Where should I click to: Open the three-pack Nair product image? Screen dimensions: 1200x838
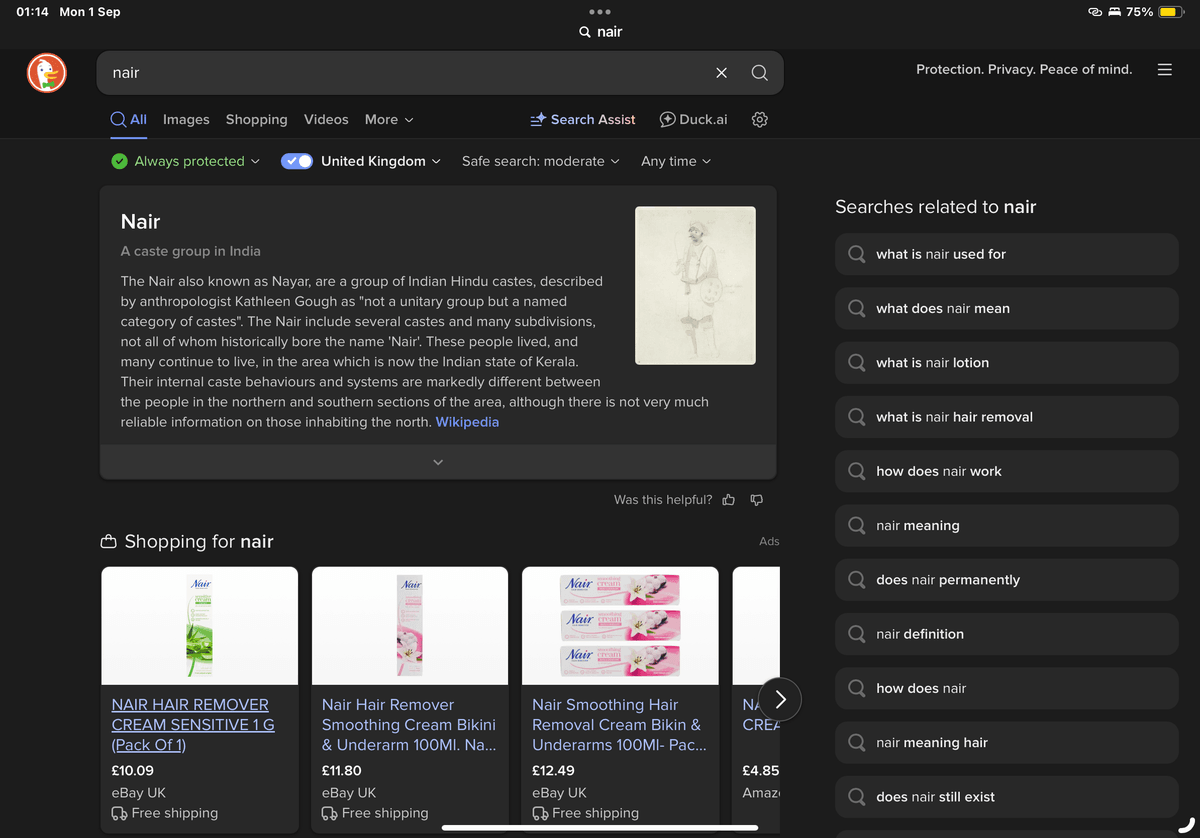[620, 626]
